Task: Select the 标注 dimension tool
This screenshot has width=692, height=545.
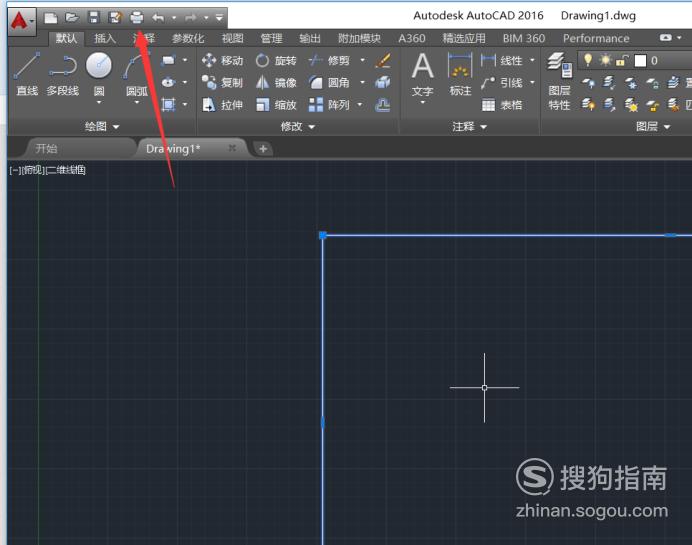Action: 460,74
